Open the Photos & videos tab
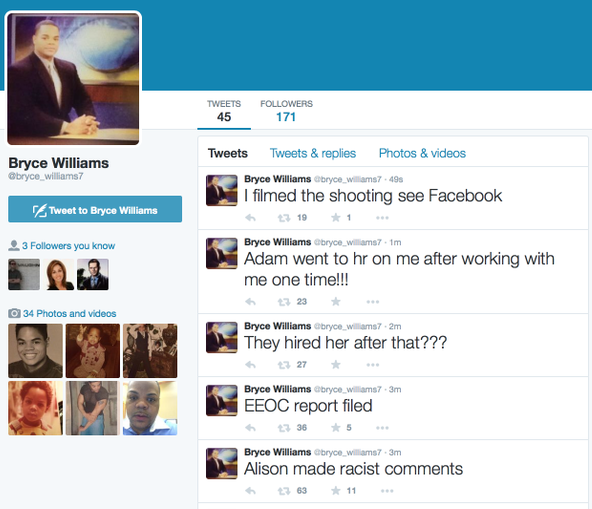Image resolution: width=592 pixels, height=509 pixels. tap(422, 153)
